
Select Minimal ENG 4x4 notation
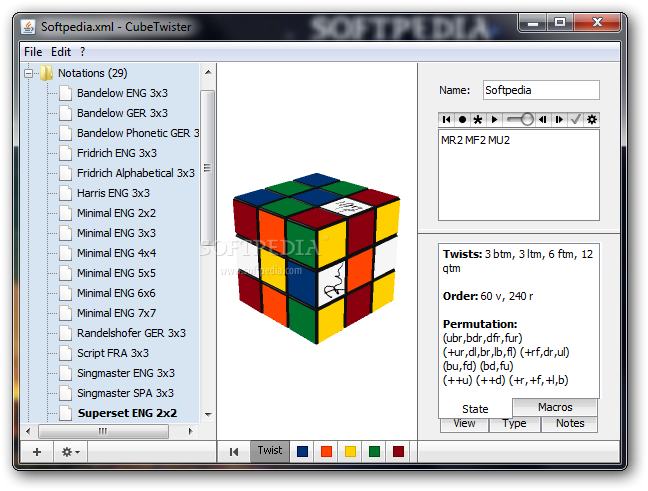(116, 253)
